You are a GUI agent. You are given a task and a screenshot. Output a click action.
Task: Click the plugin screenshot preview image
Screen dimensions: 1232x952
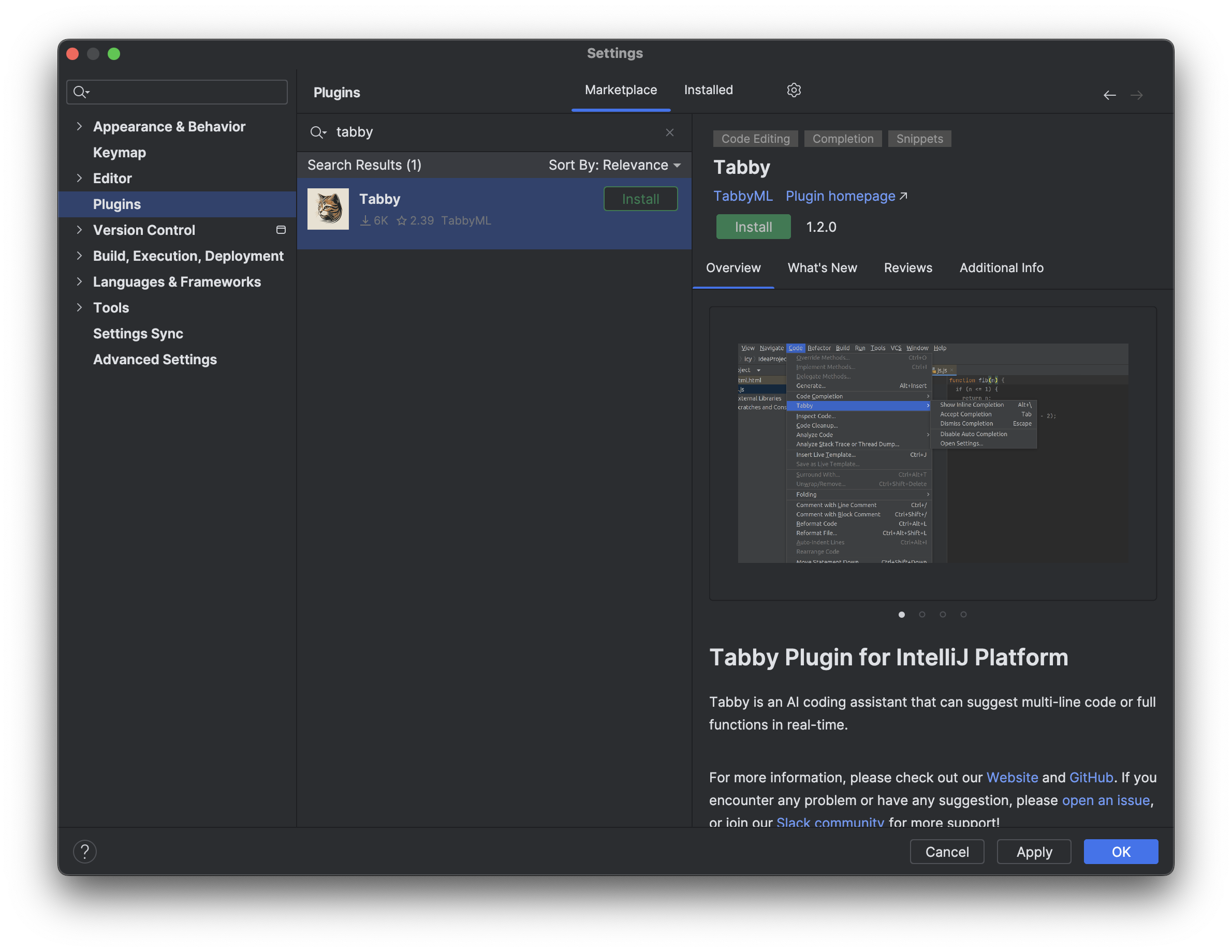point(932,453)
